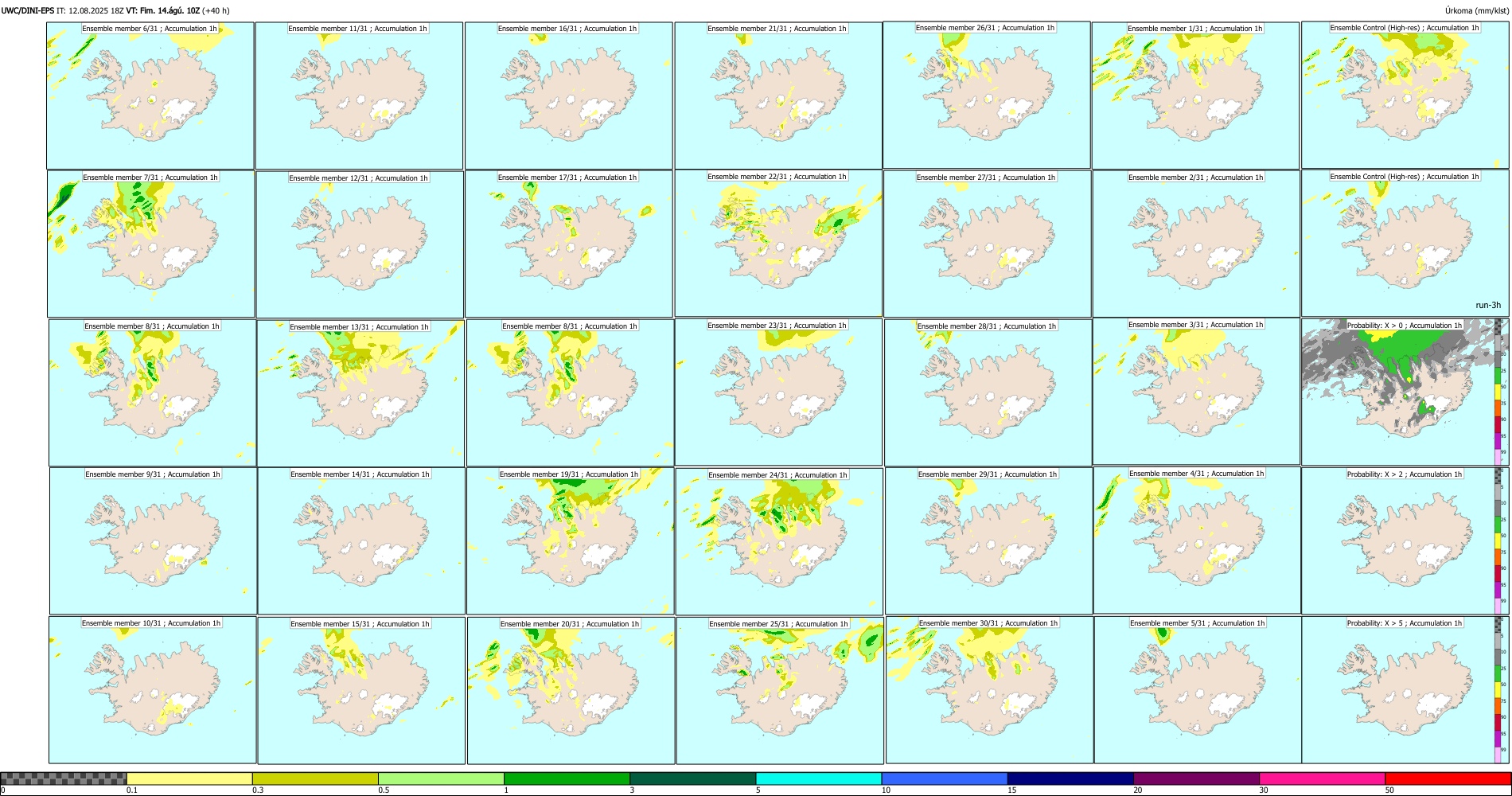1512x796 pixels.
Task: Click the Ensemble member 13/31 map
Action: pyautogui.click(x=360, y=393)
